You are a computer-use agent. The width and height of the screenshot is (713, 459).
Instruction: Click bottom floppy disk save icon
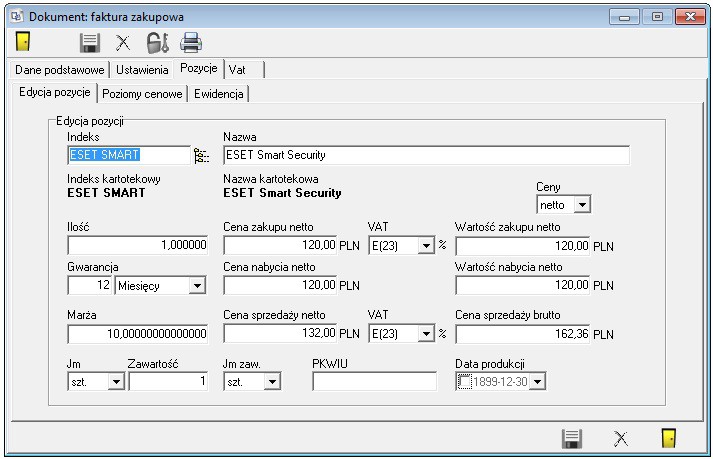(x=572, y=439)
